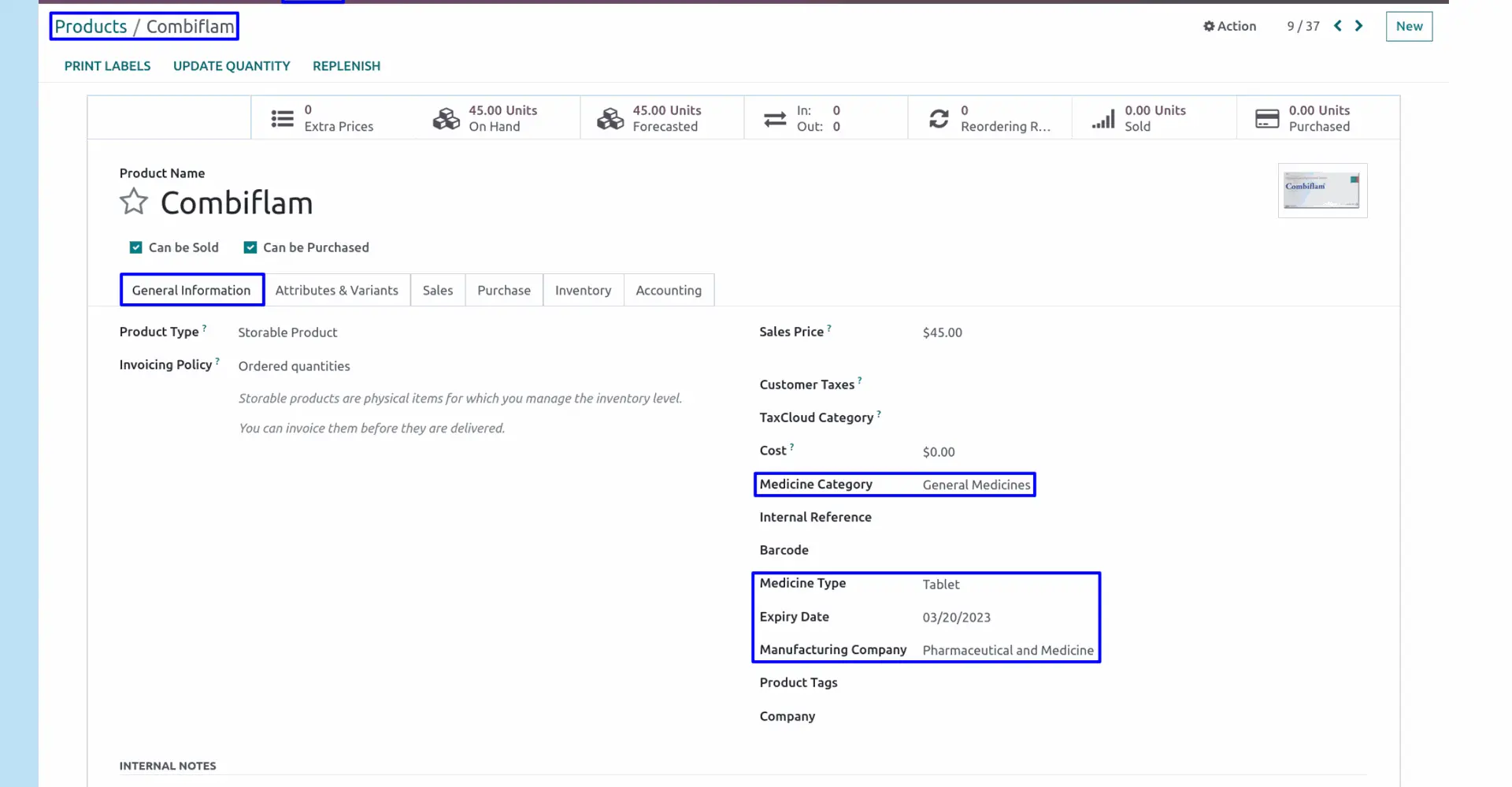Open the 0 Extra Prices stat
The image size is (1512, 787).
pos(334,118)
